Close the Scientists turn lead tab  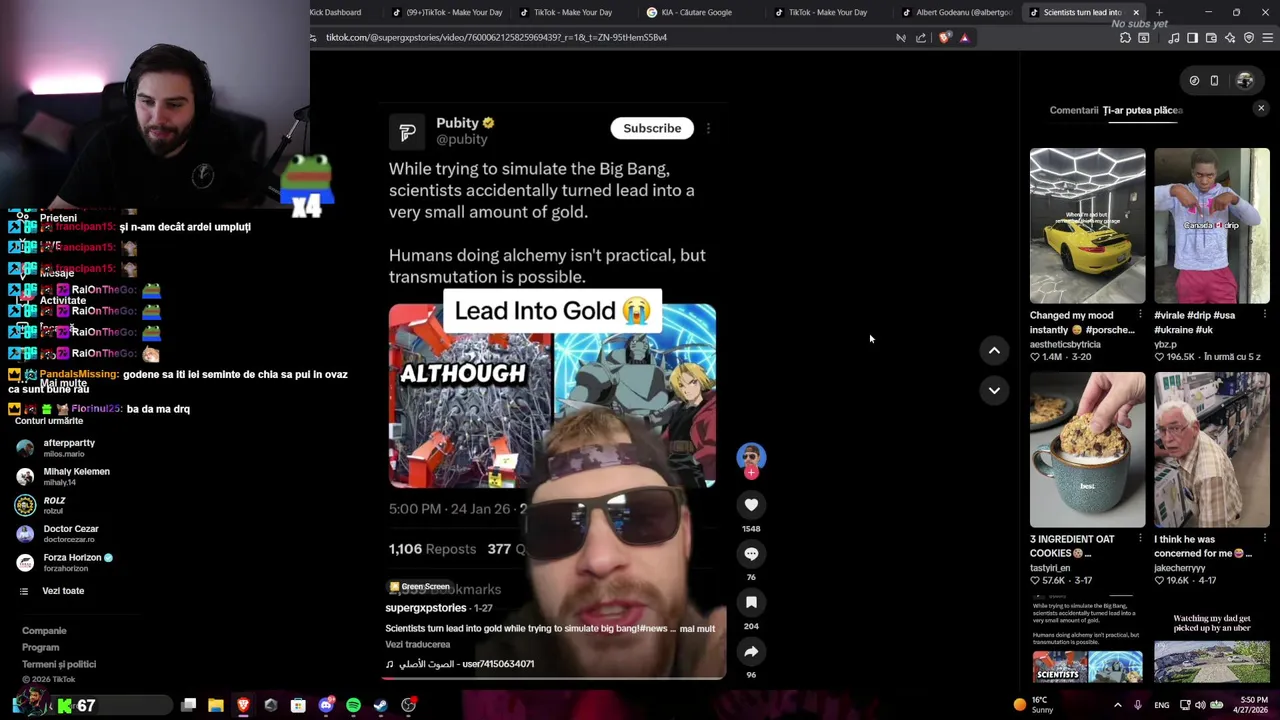(1136, 12)
